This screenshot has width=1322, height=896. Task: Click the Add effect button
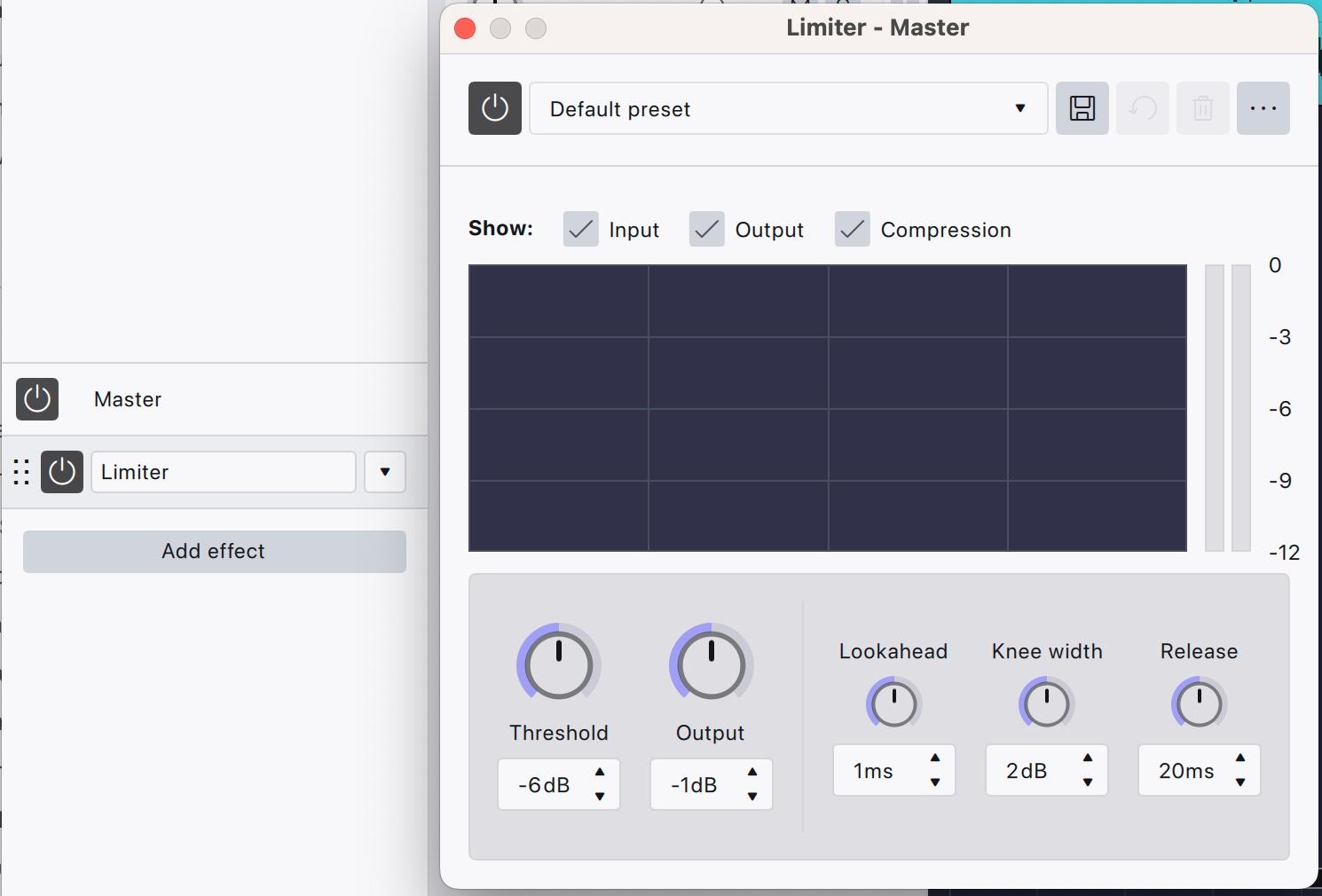point(215,551)
